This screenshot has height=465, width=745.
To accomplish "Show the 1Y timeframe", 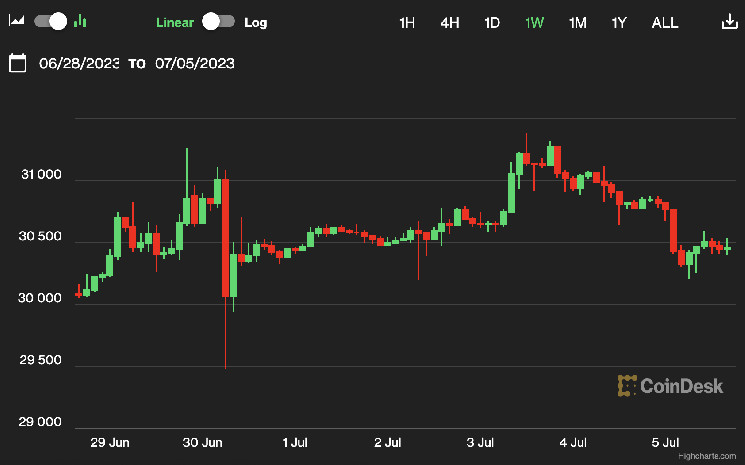I will 620,22.
